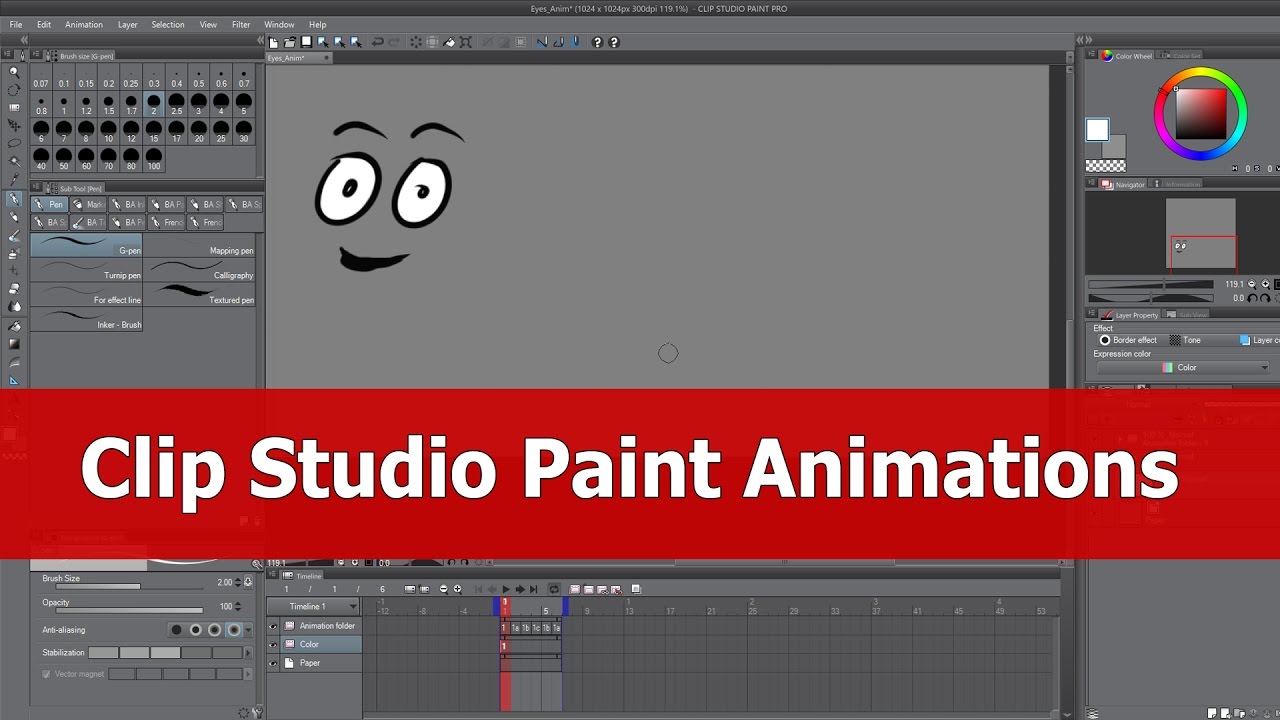The image size is (1280, 720).
Task: Select the Calligraphy sub tool
Action: click(199, 270)
